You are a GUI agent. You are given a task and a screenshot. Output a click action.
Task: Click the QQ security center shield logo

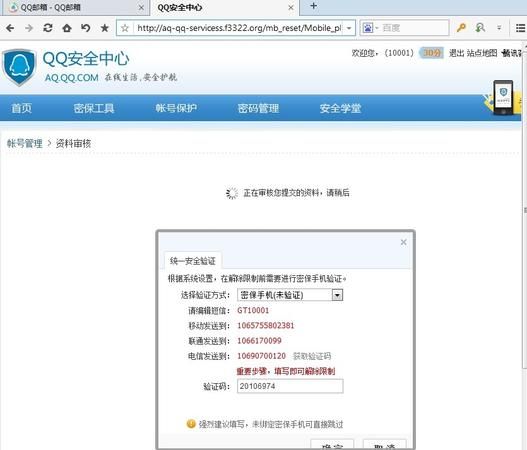[x=19, y=67]
